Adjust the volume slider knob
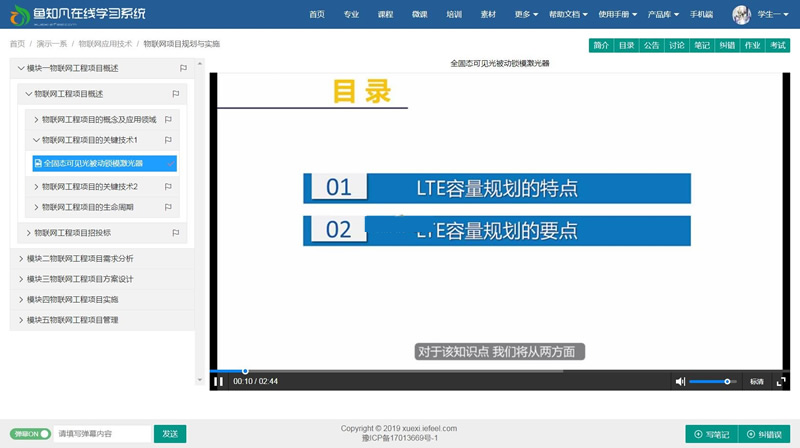 727,381
